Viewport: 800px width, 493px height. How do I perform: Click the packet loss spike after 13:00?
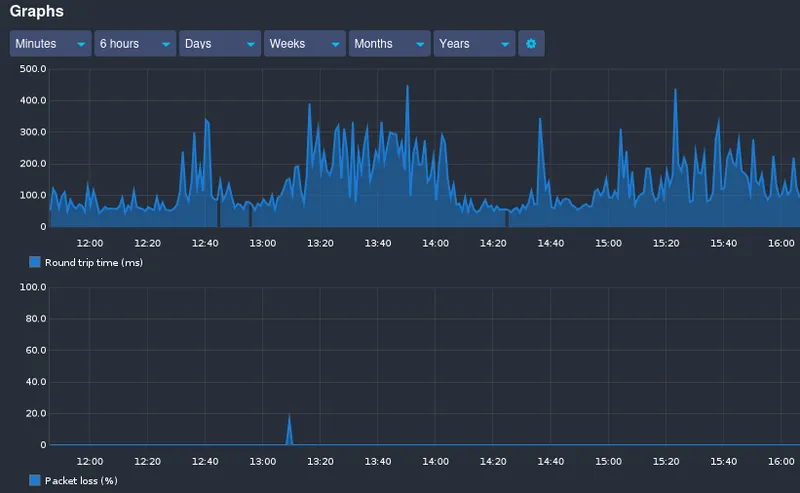[289, 429]
